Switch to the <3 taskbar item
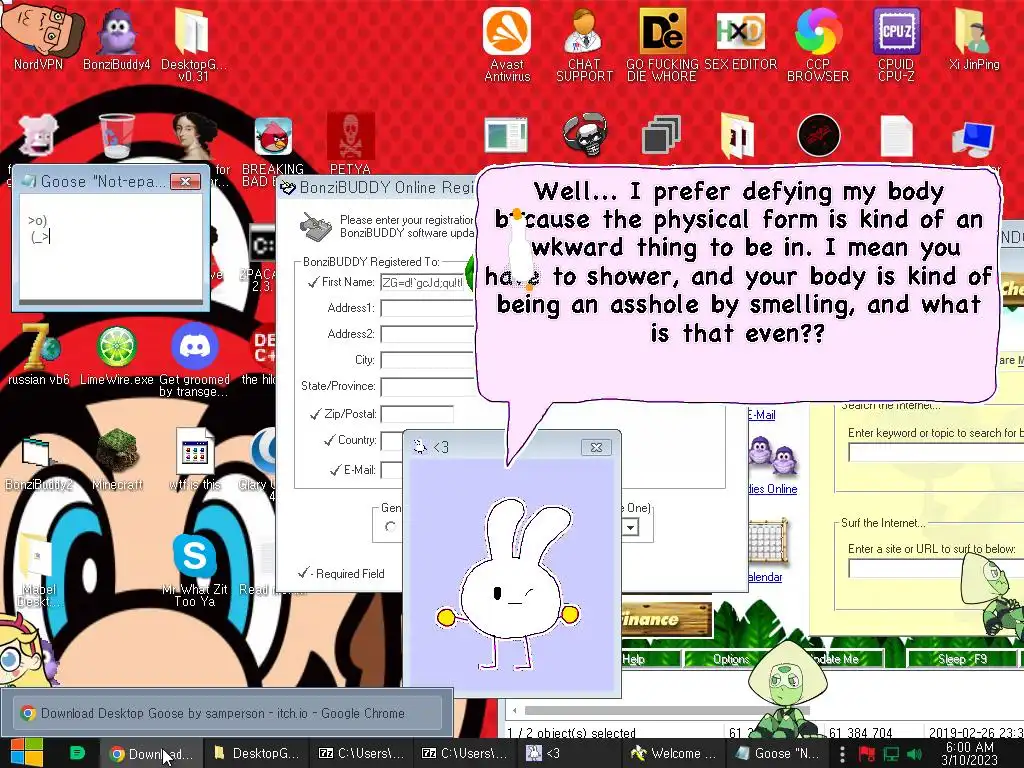Image resolution: width=1024 pixels, height=768 pixels. tap(567, 754)
